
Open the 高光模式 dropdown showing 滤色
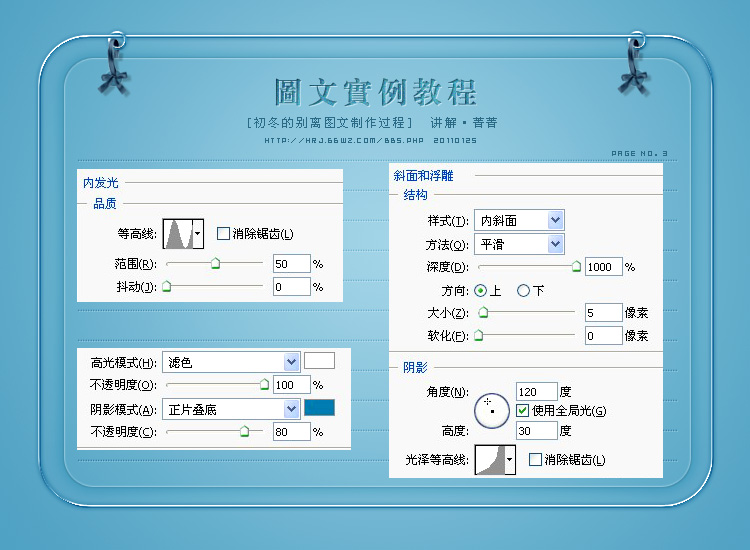coord(231,362)
